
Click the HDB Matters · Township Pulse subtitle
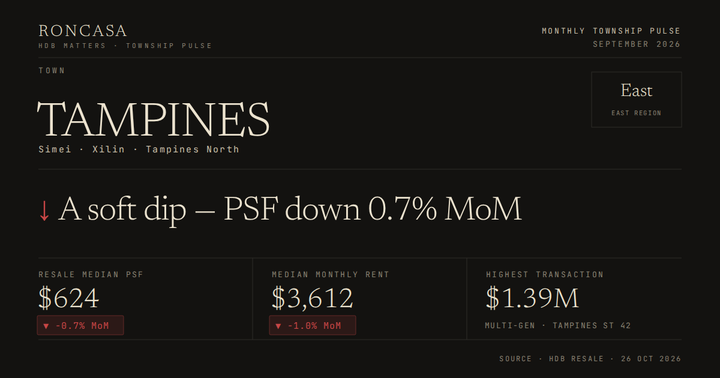pos(125,45)
